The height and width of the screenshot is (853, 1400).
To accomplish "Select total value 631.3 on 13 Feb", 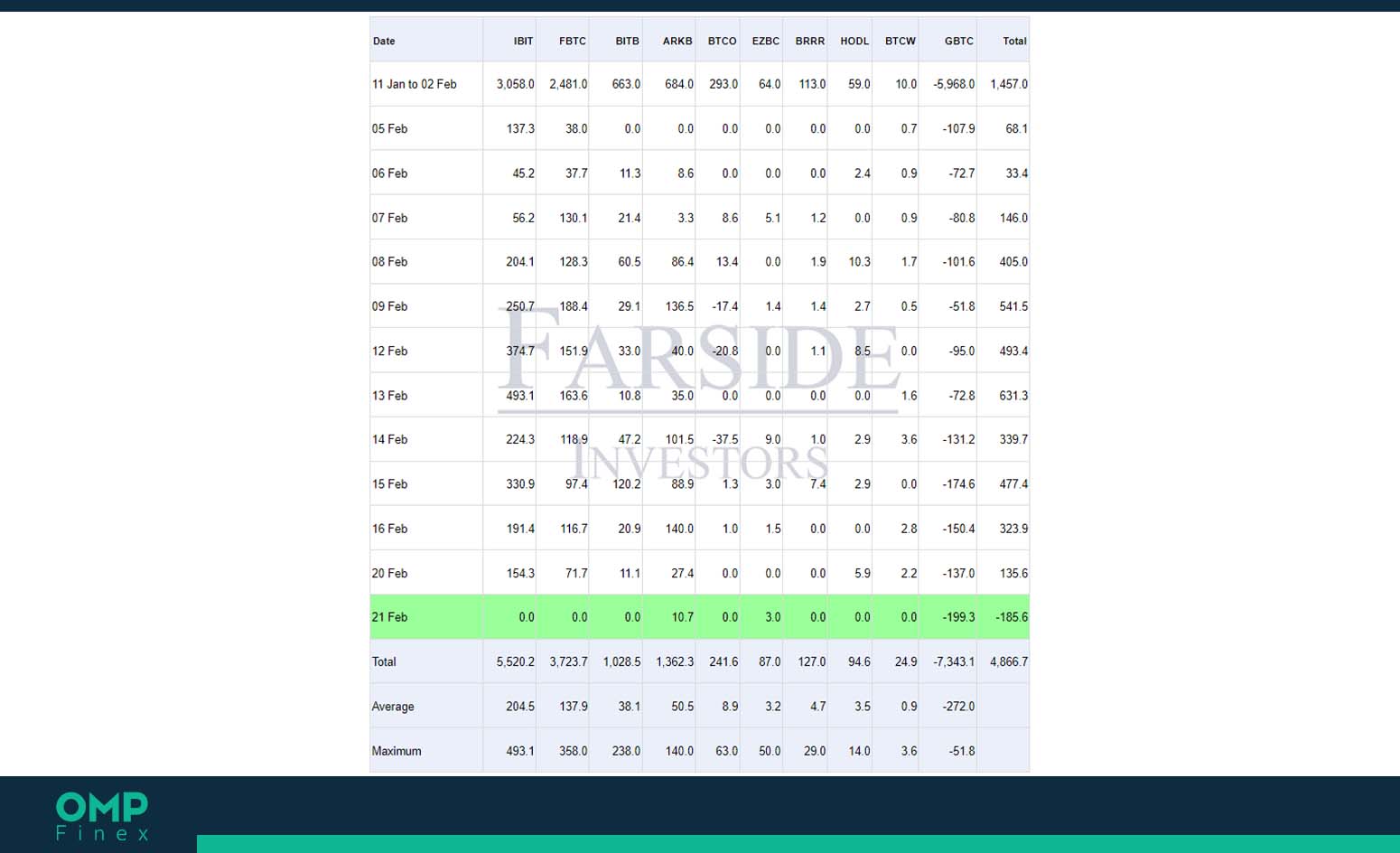I will coord(1013,395).
